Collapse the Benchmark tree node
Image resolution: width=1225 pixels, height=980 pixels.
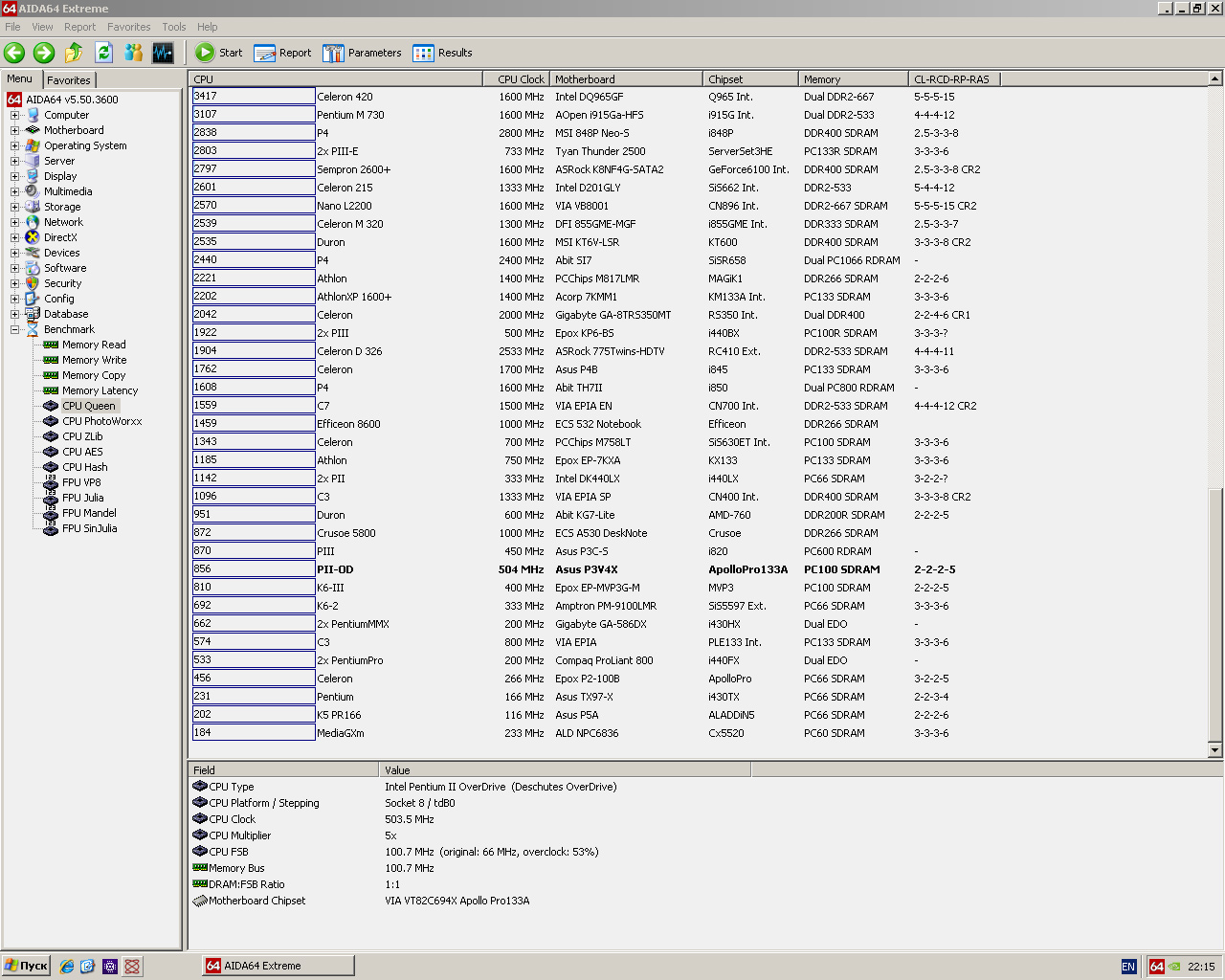click(14, 329)
